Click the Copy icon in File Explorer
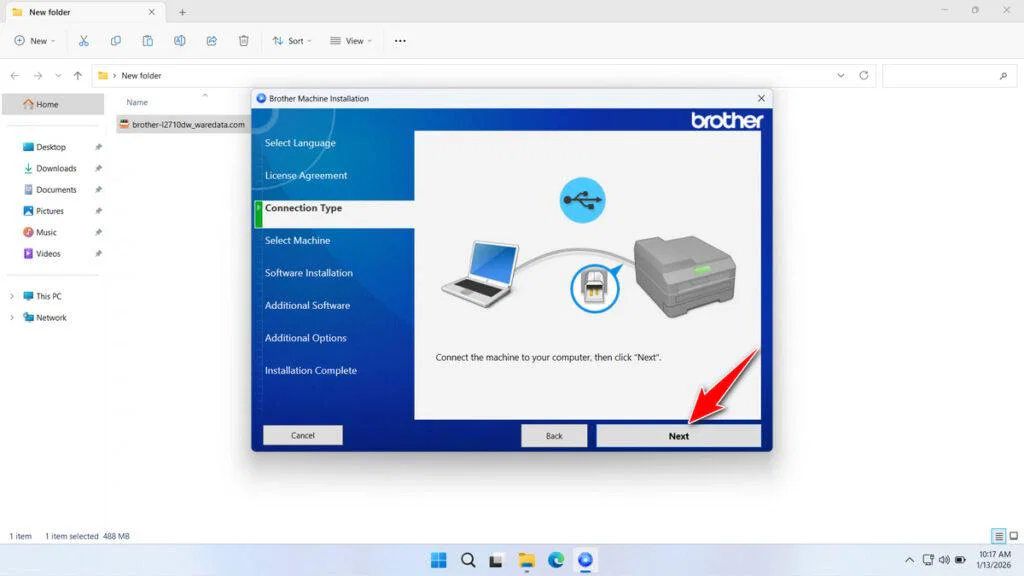 click(116, 40)
